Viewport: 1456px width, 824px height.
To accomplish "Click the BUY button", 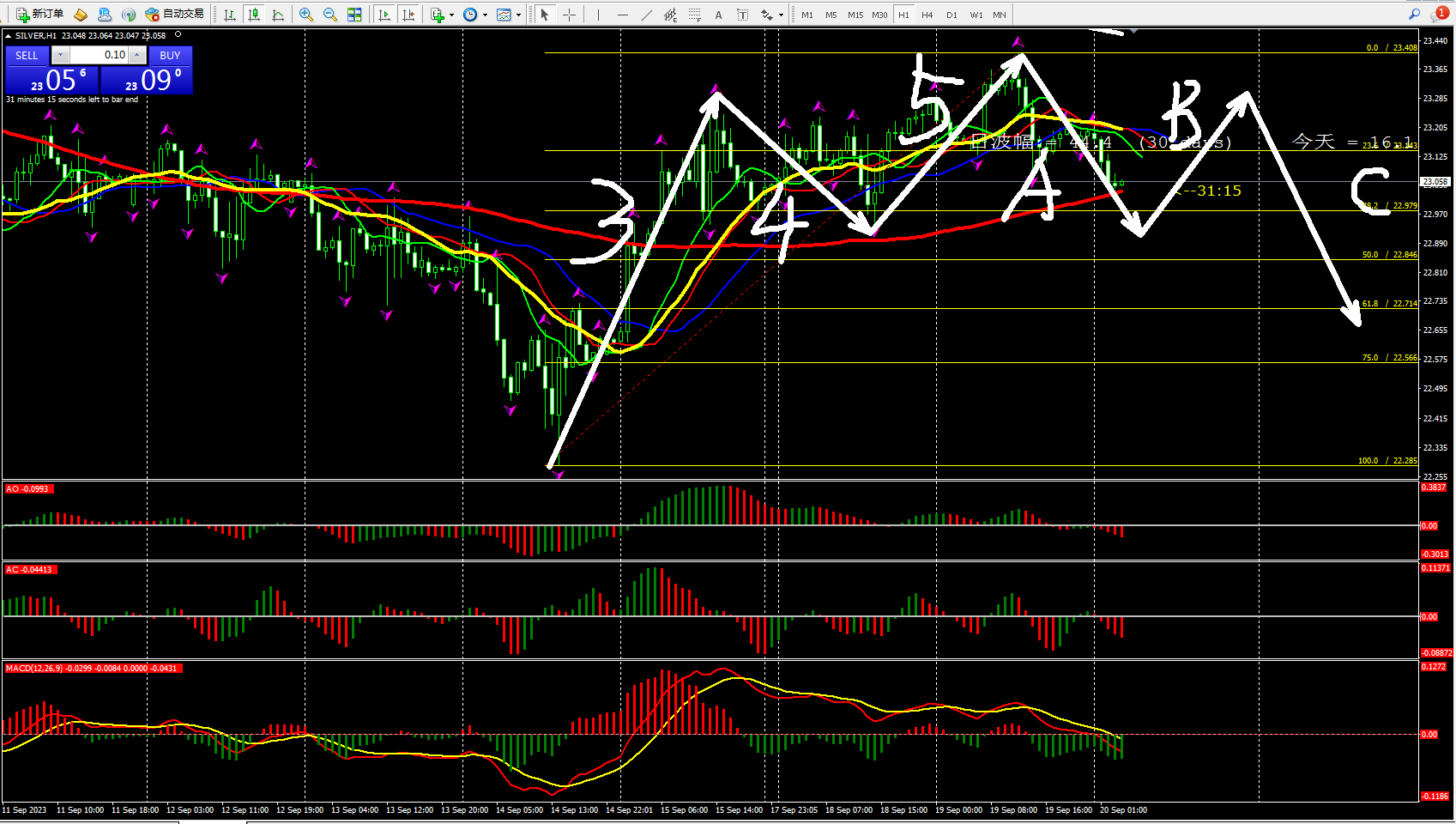I will point(170,55).
